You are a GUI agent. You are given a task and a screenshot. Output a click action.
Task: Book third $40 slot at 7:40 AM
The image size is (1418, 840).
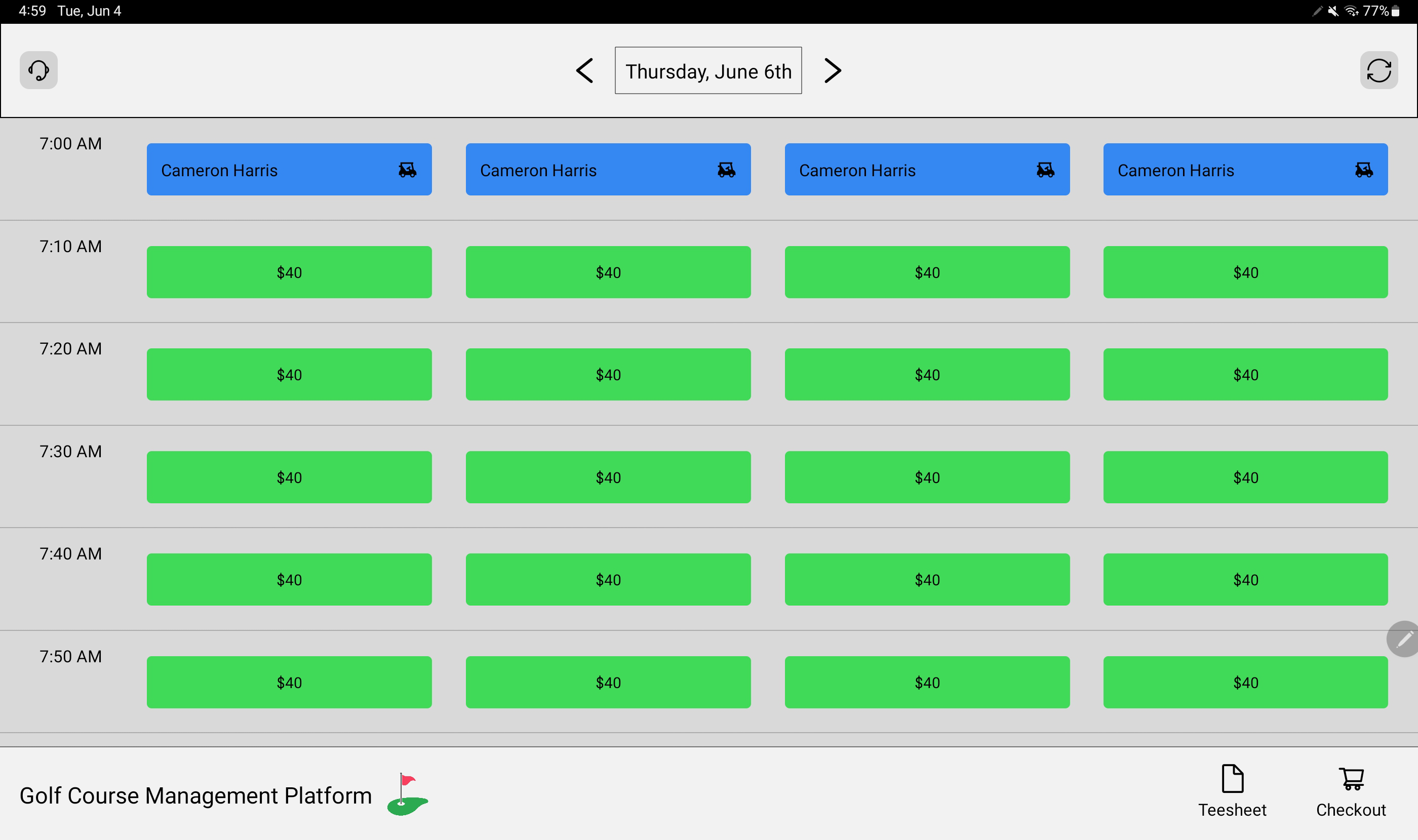pyautogui.click(x=927, y=580)
